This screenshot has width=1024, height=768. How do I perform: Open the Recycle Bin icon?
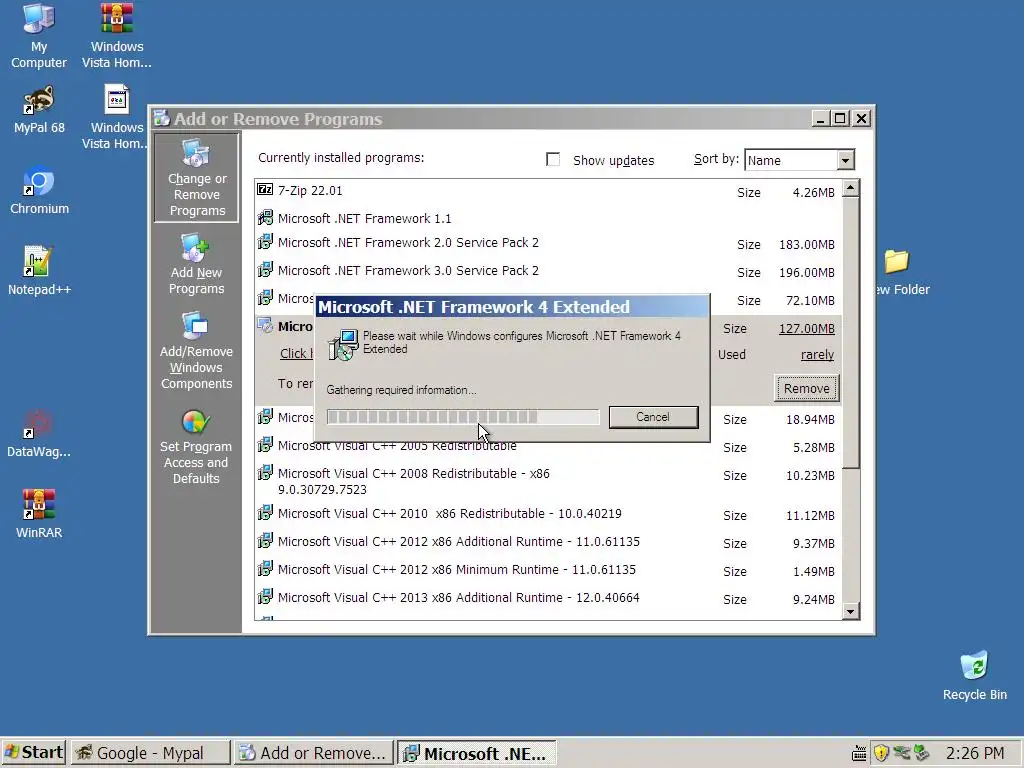pyautogui.click(x=974, y=675)
